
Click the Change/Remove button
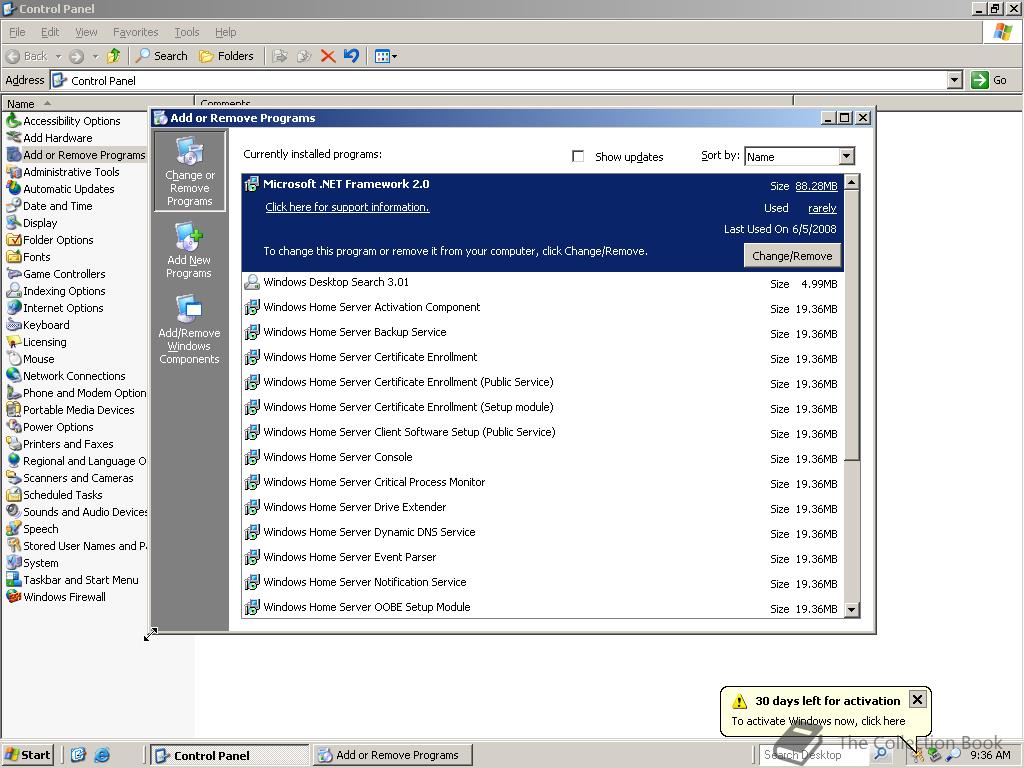[x=792, y=255]
